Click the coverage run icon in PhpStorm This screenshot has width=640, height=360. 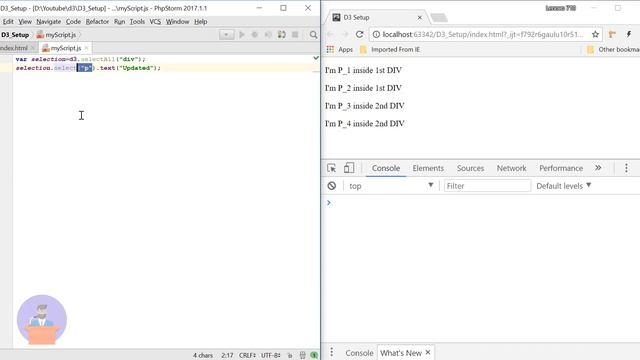[268, 35]
